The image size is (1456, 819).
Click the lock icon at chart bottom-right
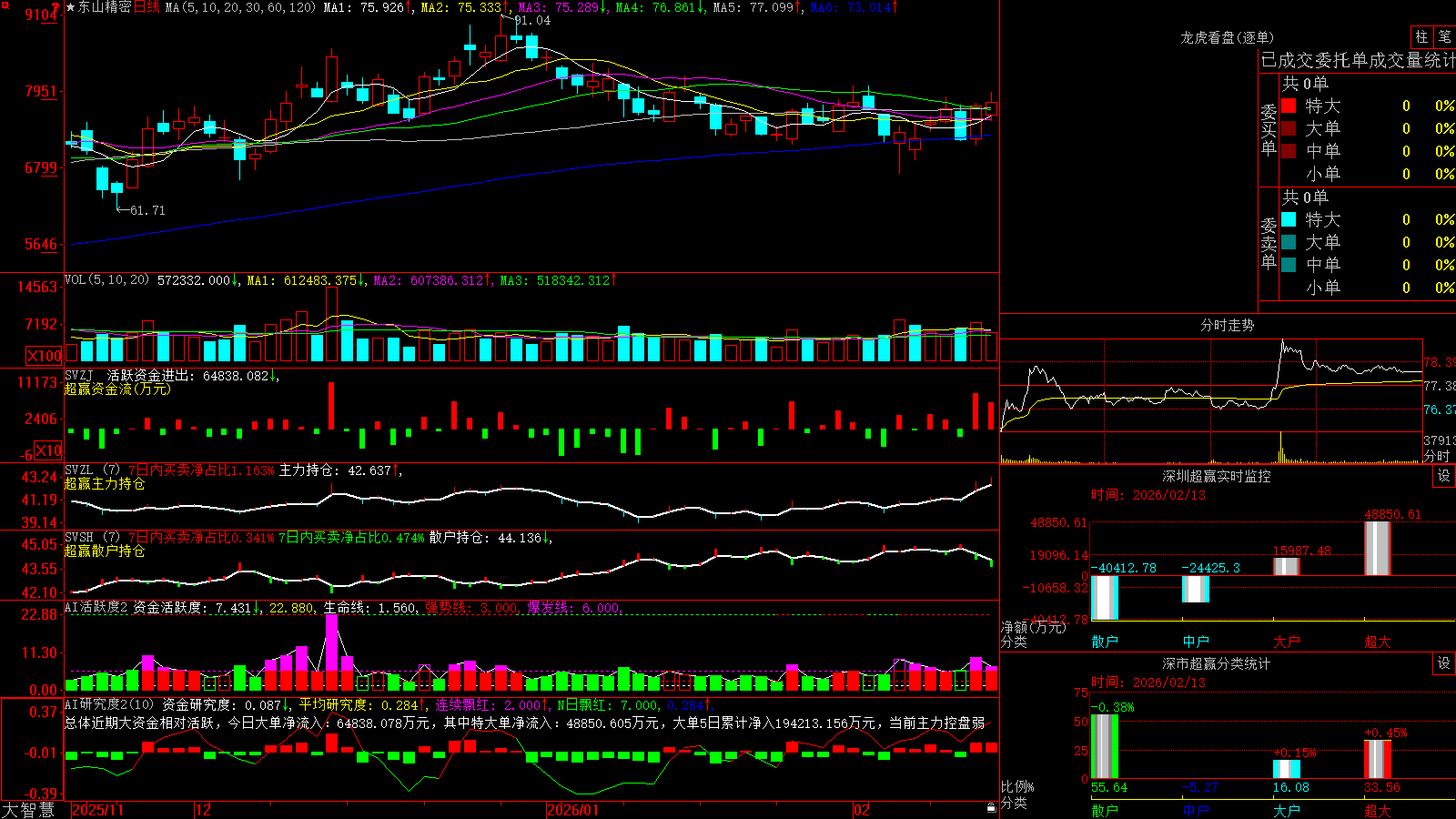click(991, 808)
